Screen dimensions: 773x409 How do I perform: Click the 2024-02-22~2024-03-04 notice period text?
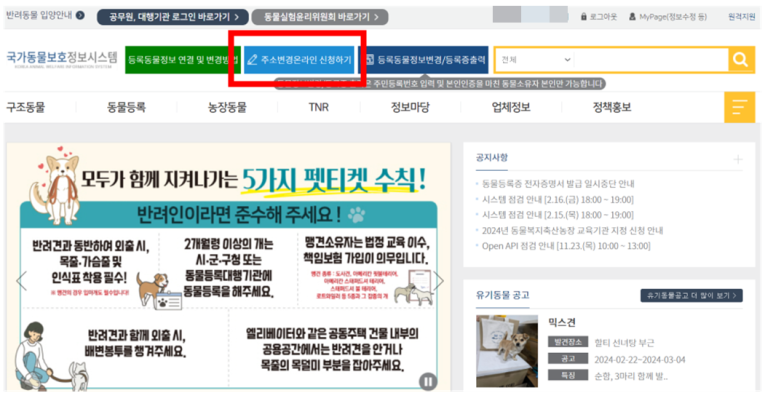pyautogui.click(x=640, y=360)
